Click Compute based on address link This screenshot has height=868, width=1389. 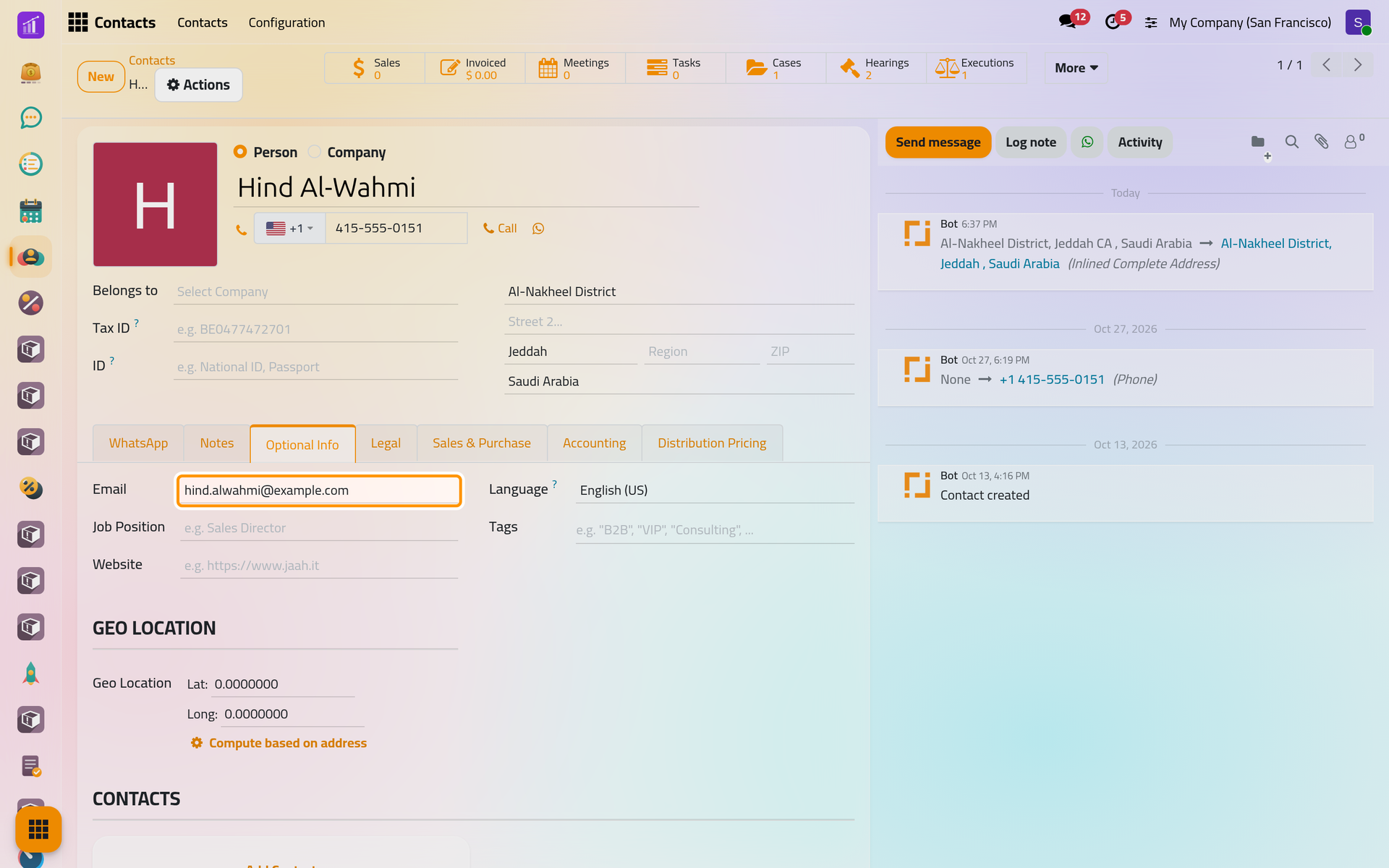point(279,743)
